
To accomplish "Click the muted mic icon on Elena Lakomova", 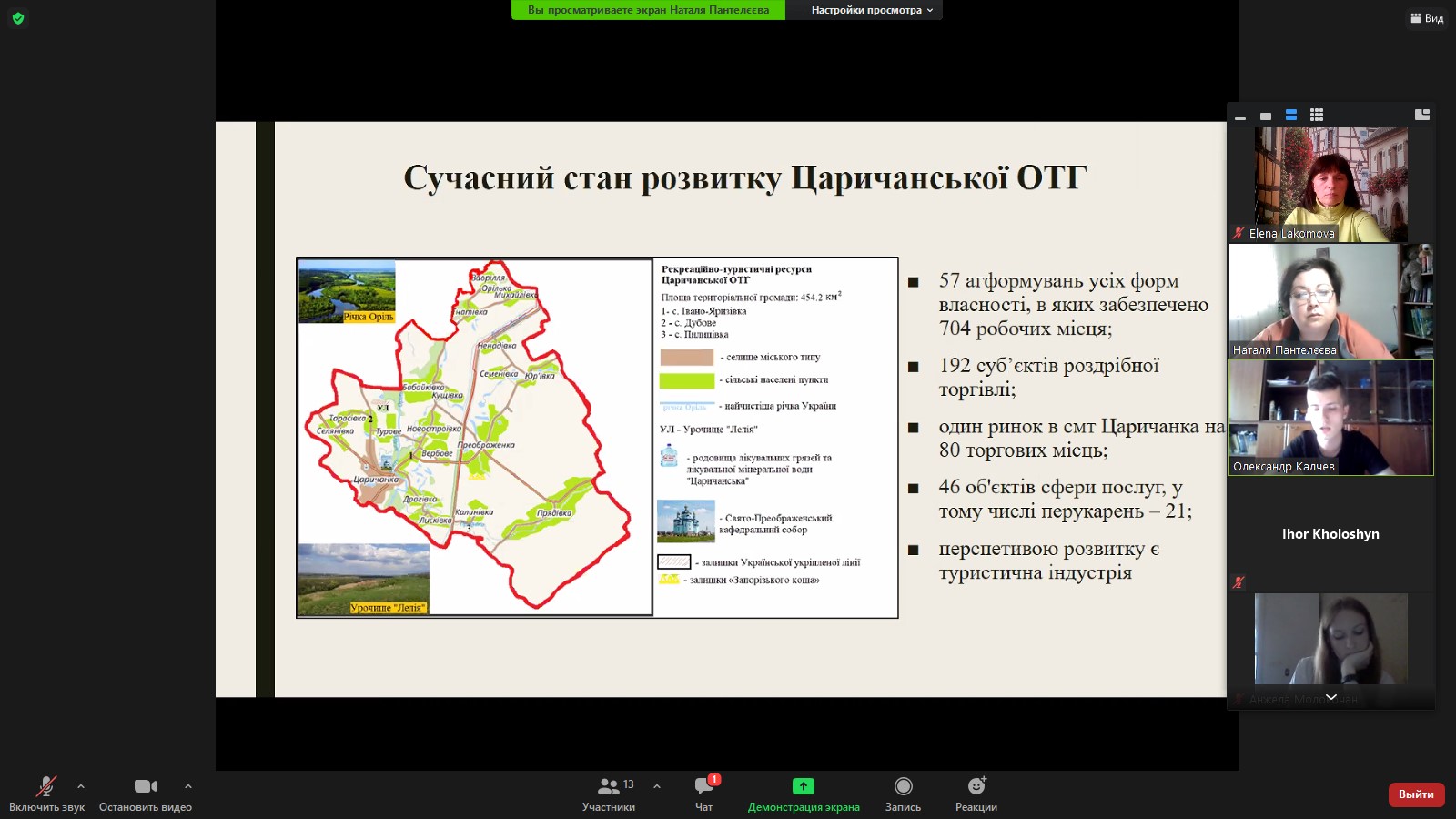I will (x=1239, y=233).
